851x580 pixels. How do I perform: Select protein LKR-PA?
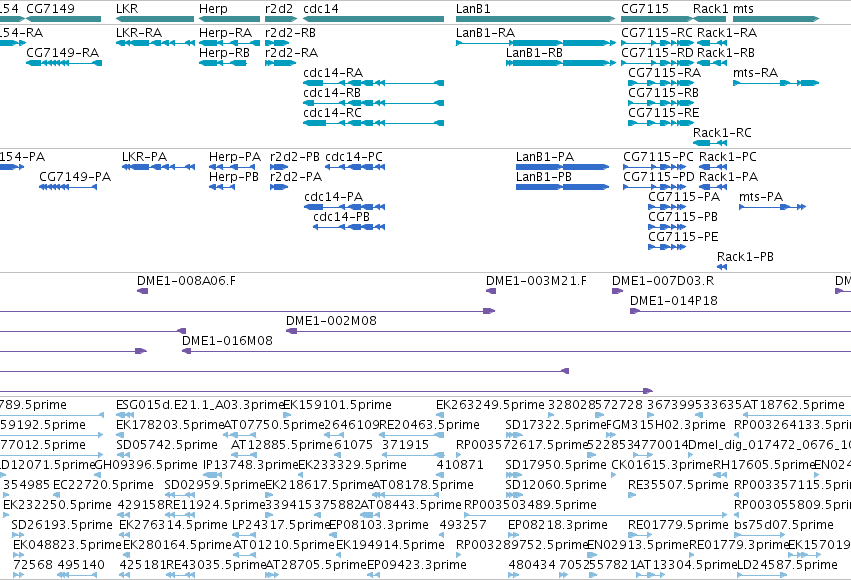(158, 167)
